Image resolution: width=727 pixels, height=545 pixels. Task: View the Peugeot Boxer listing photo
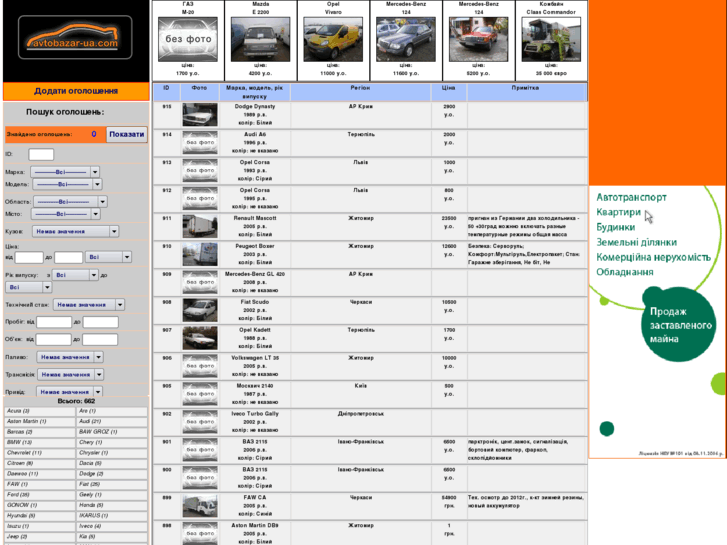click(x=200, y=254)
